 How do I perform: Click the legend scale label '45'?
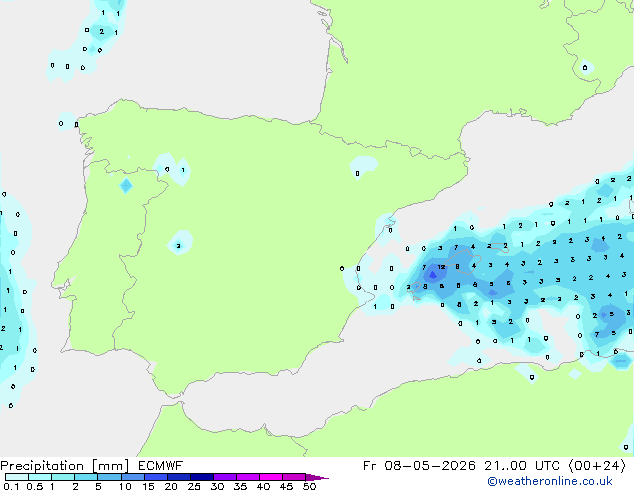286,486
